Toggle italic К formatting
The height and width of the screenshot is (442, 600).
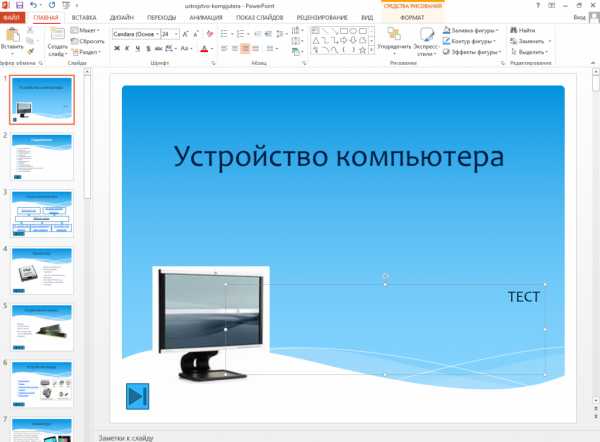[x=127, y=49]
